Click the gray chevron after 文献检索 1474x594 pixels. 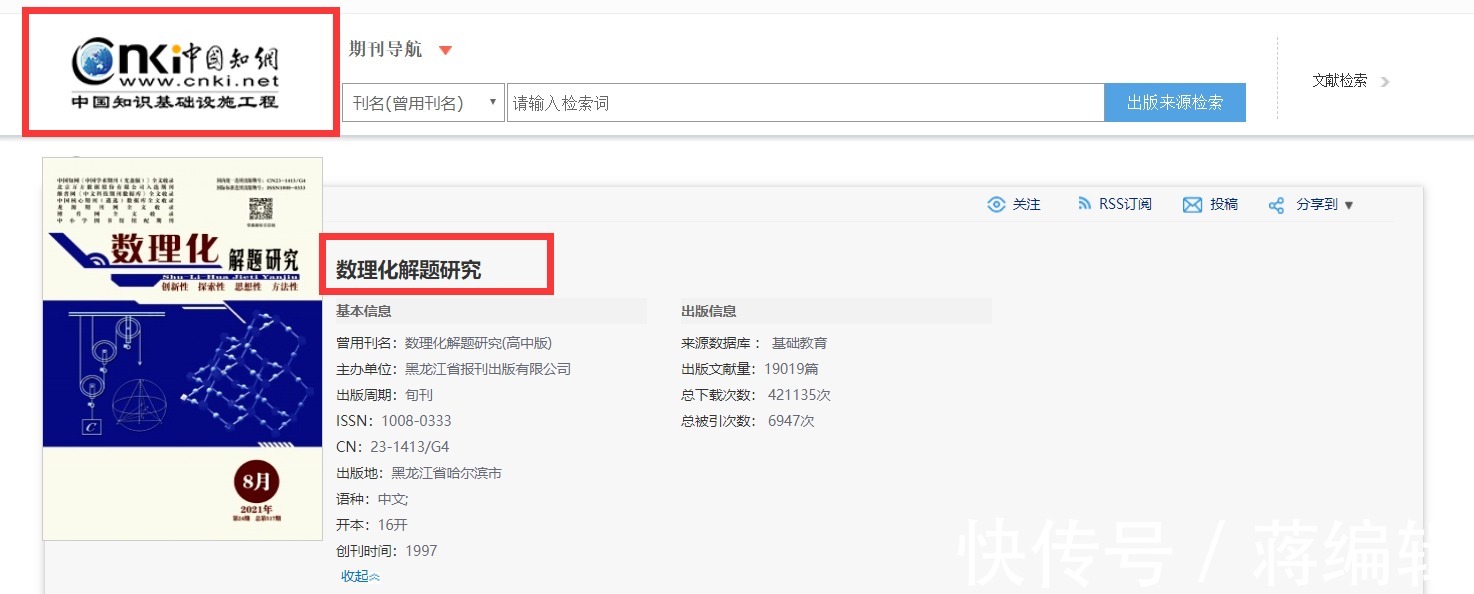coord(1385,82)
